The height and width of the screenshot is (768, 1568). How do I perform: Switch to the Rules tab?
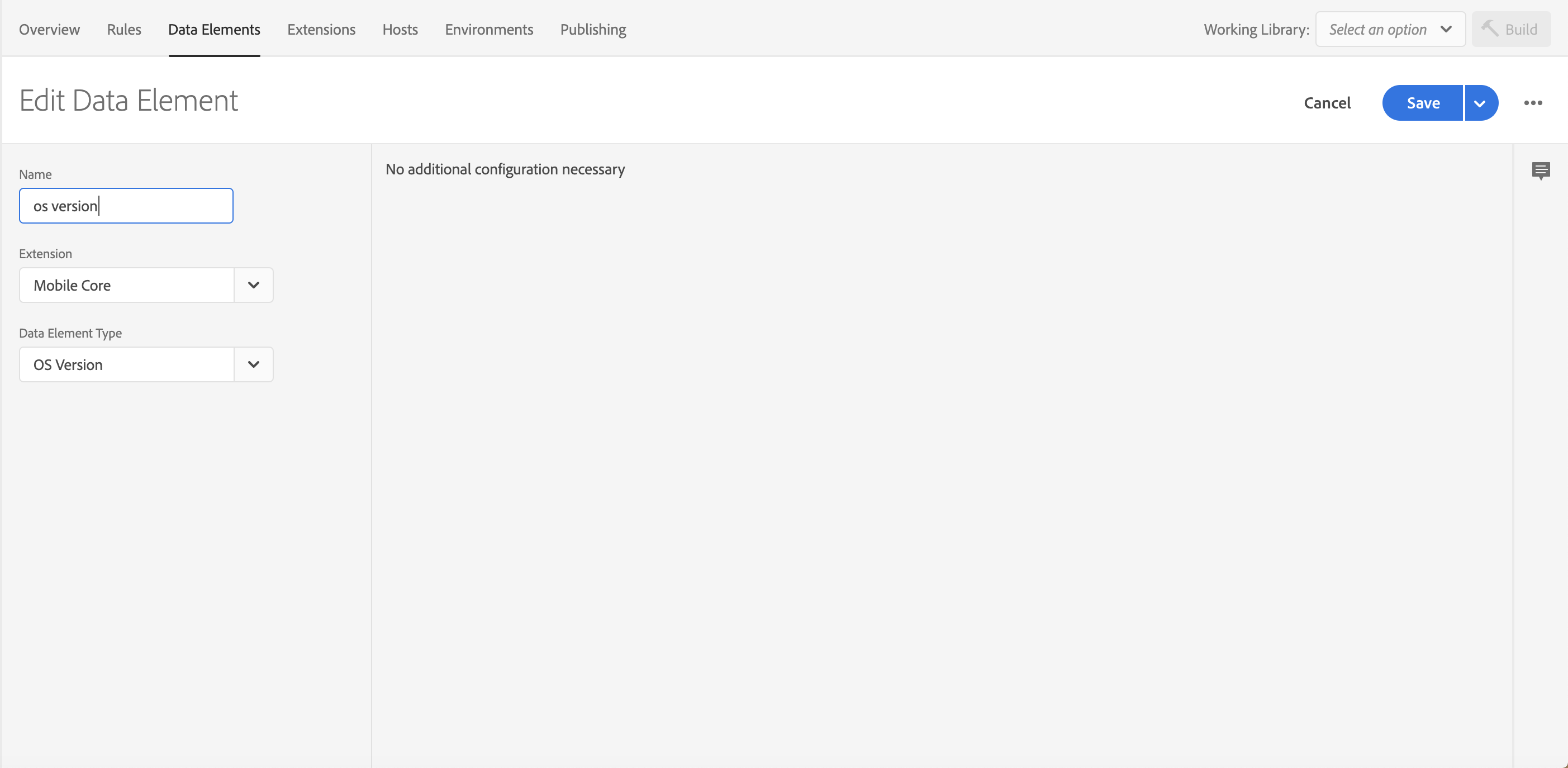pyautogui.click(x=123, y=29)
